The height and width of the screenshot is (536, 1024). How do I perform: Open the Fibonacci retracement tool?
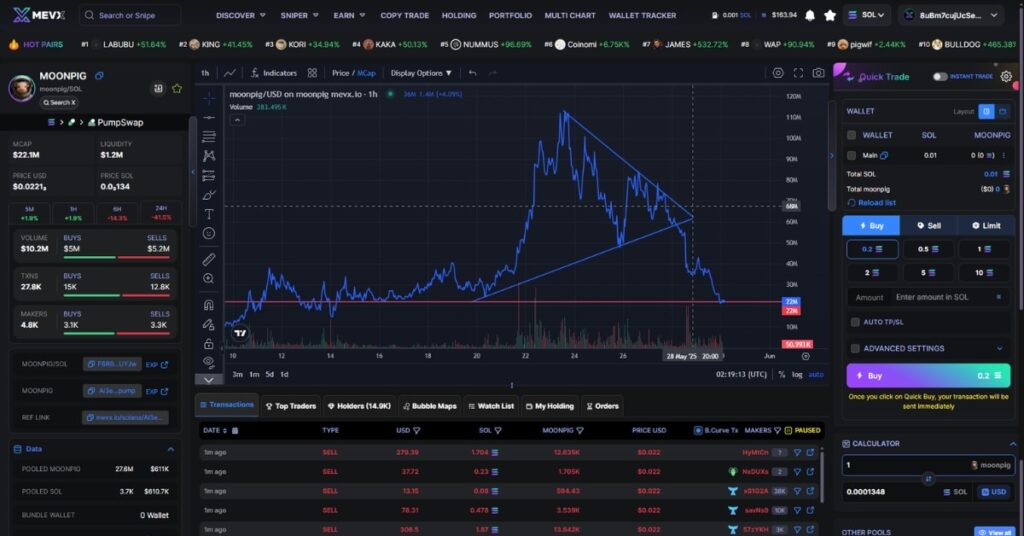(209, 136)
